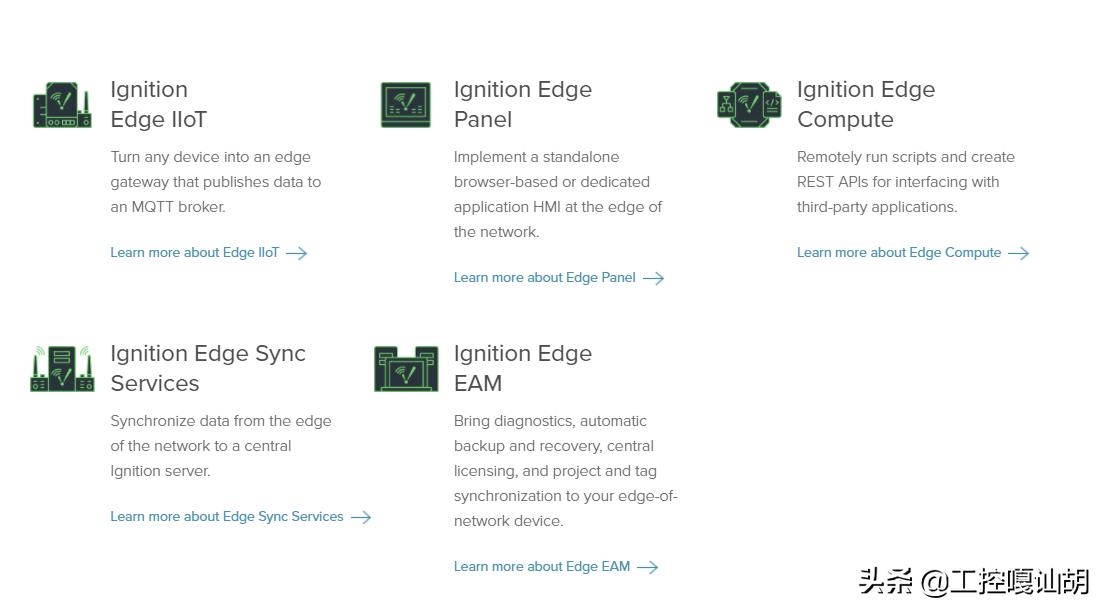The image size is (1108, 614).
Task: Open Learn more about Edge IIoT
Action: pos(195,253)
